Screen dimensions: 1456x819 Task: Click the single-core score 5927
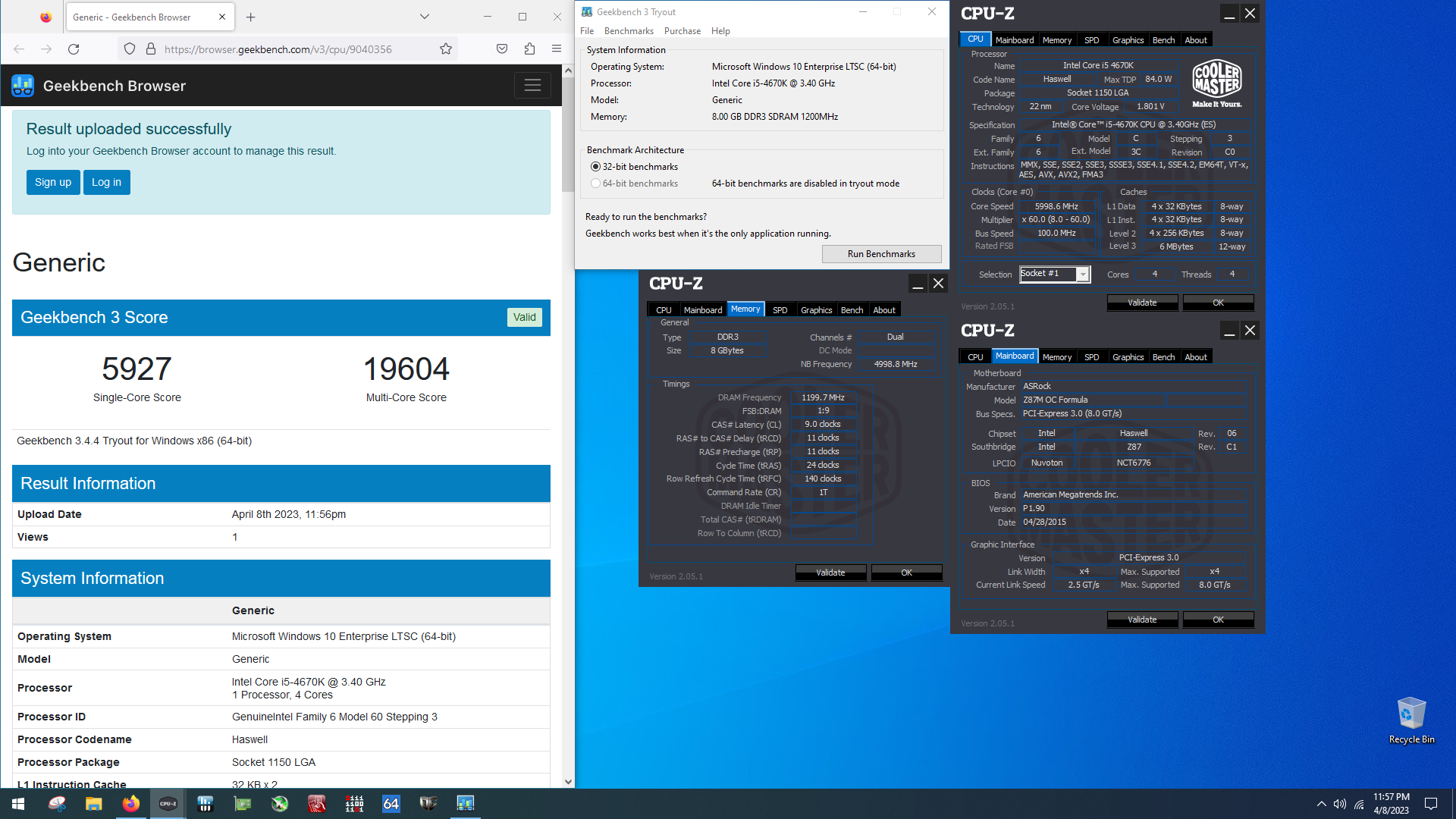tap(136, 369)
